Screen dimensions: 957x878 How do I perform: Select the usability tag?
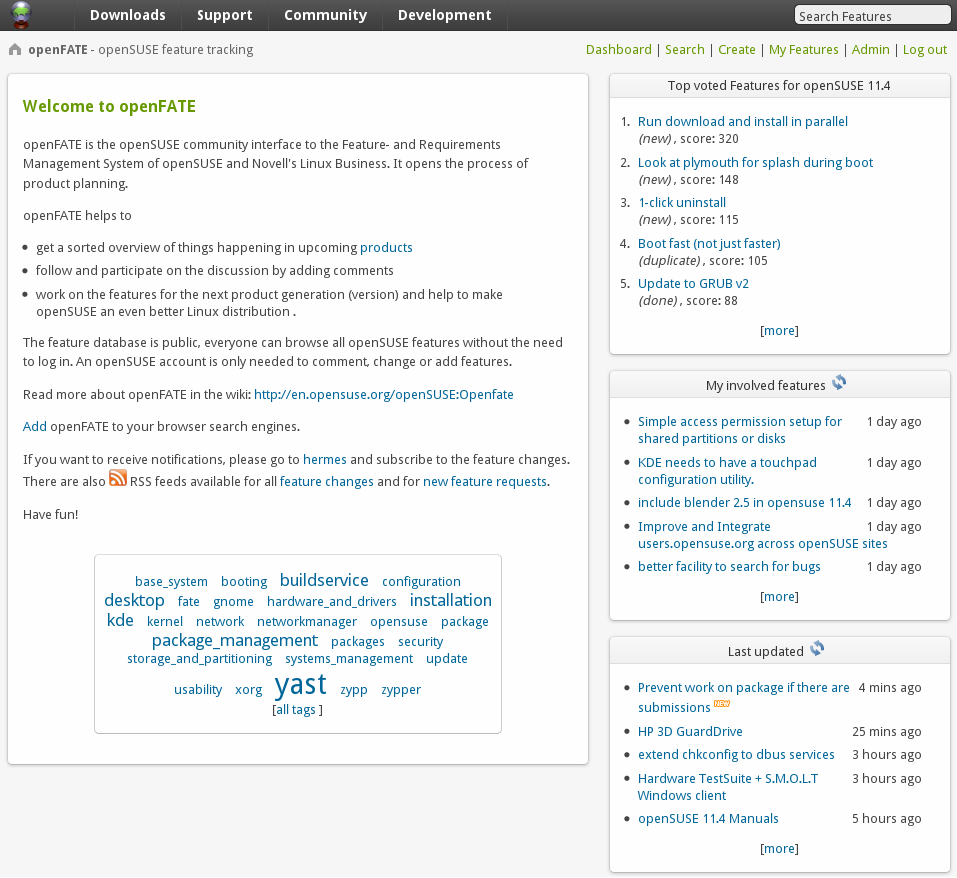[198, 689]
